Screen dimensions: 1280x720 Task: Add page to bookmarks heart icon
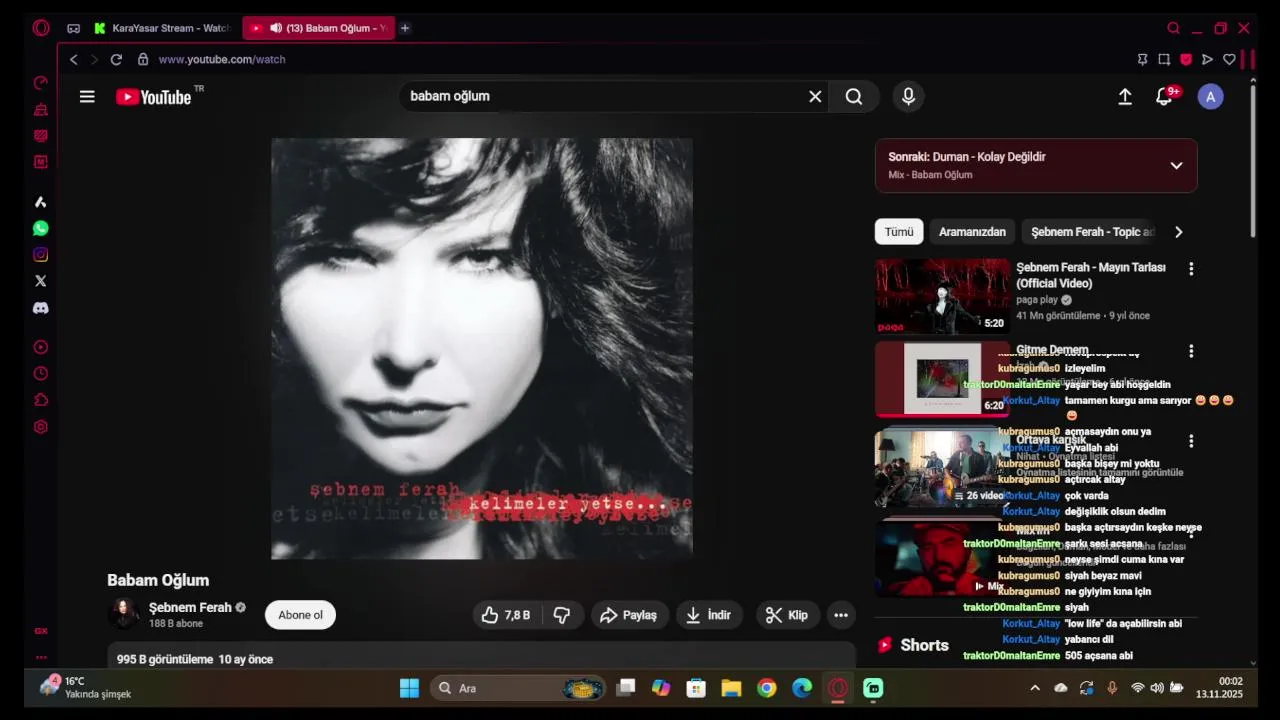tap(1229, 59)
